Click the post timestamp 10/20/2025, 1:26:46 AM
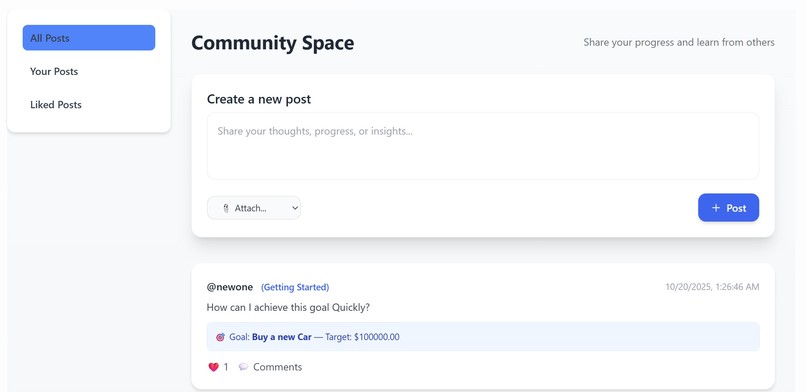The width and height of the screenshot is (806, 392). tap(712, 287)
